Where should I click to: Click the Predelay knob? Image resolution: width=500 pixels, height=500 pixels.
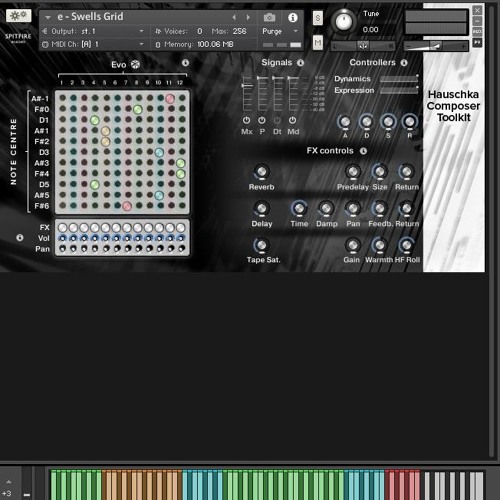(x=353, y=172)
